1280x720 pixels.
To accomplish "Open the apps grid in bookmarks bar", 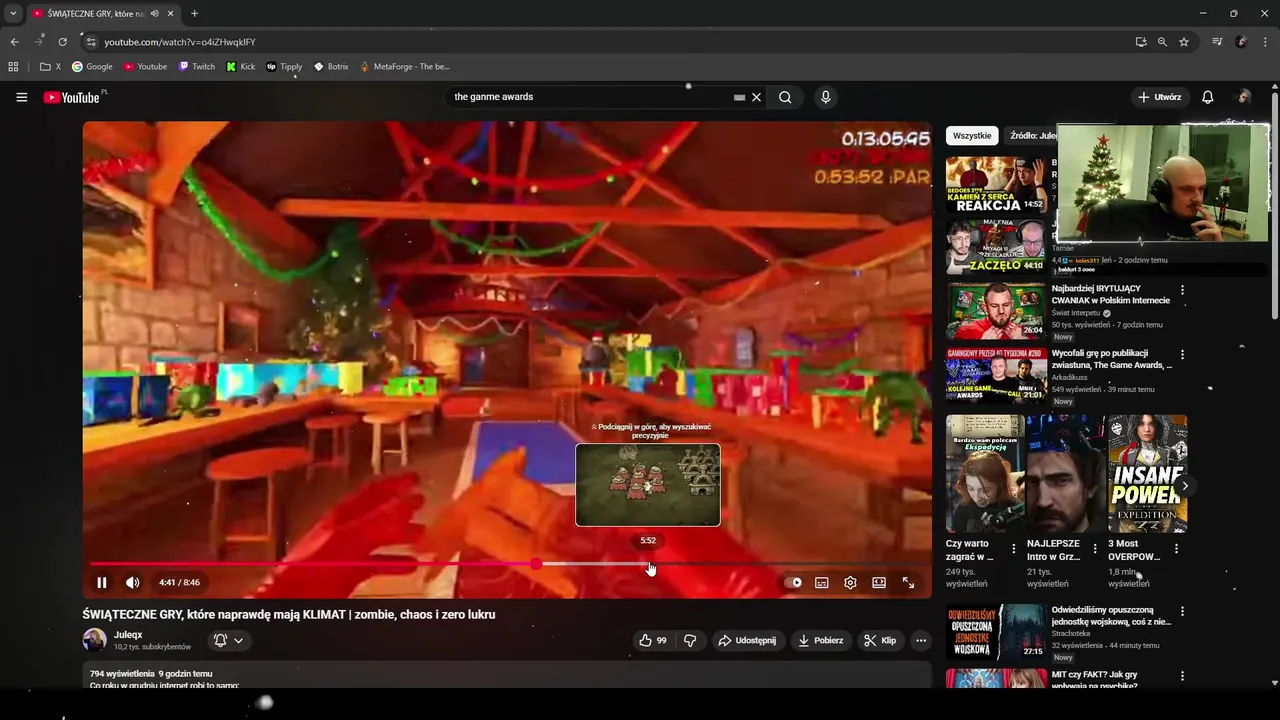I will pyautogui.click(x=13, y=67).
